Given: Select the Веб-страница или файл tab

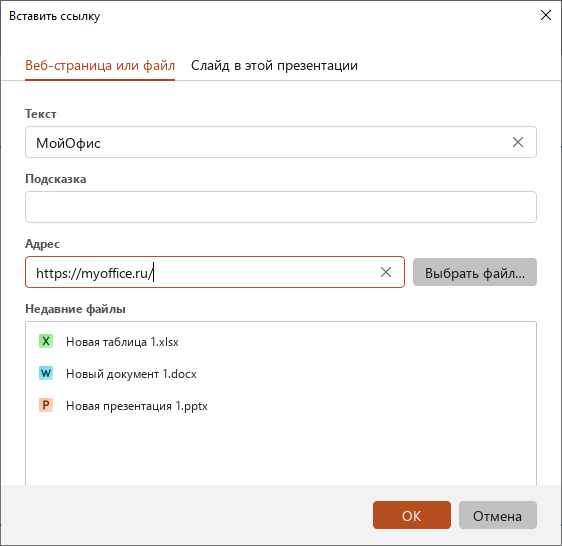Looking at the screenshot, I should coord(100,66).
